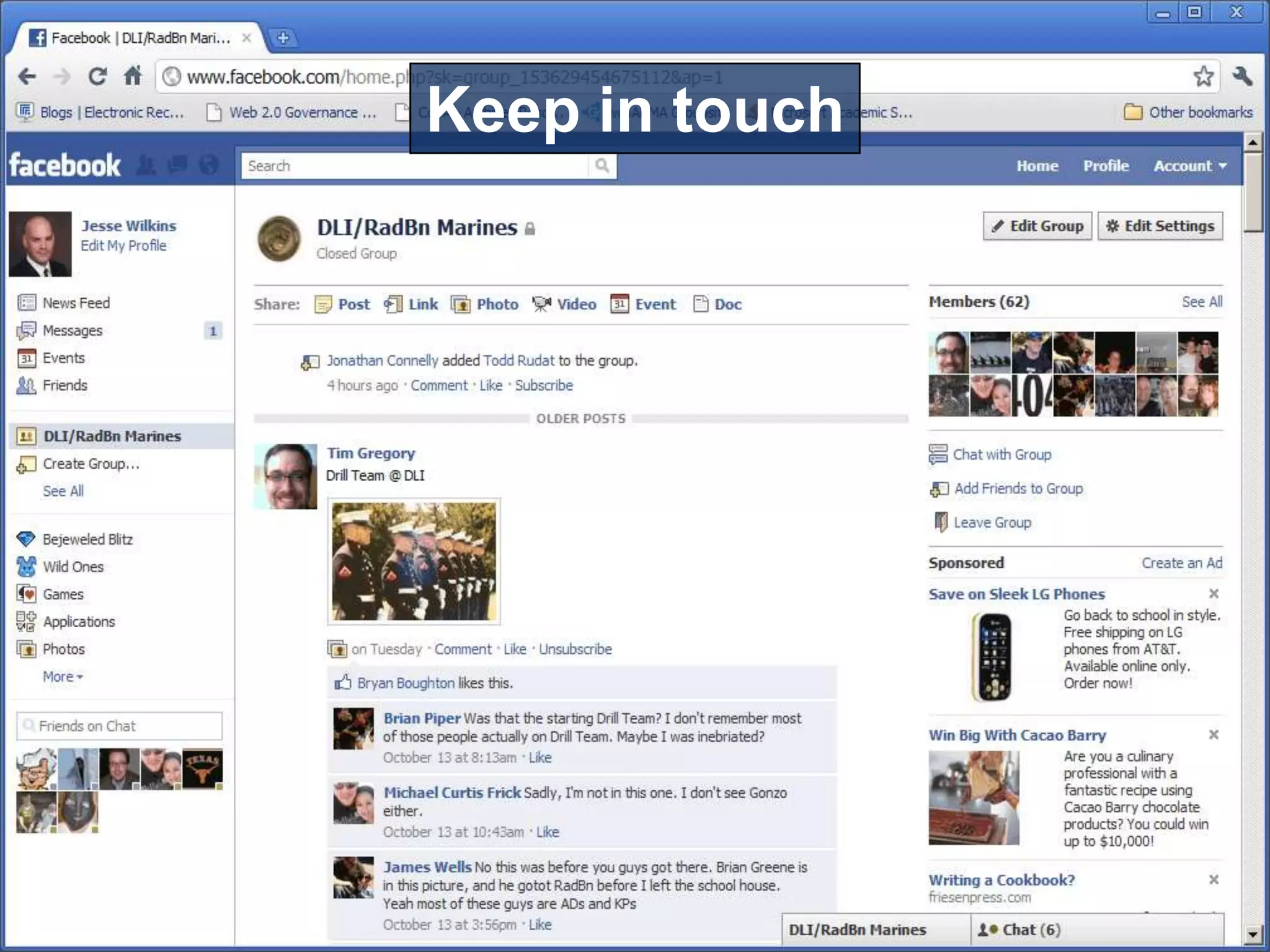Bookmark this page with star icon

coord(1203,76)
